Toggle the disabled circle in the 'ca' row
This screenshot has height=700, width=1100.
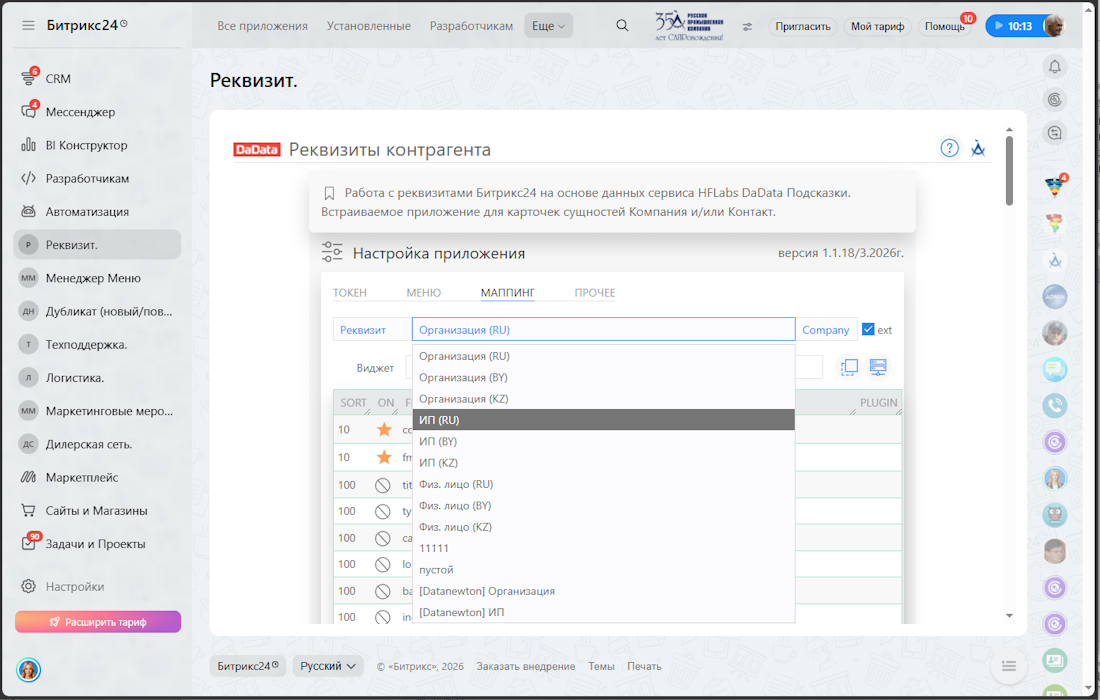(382, 538)
